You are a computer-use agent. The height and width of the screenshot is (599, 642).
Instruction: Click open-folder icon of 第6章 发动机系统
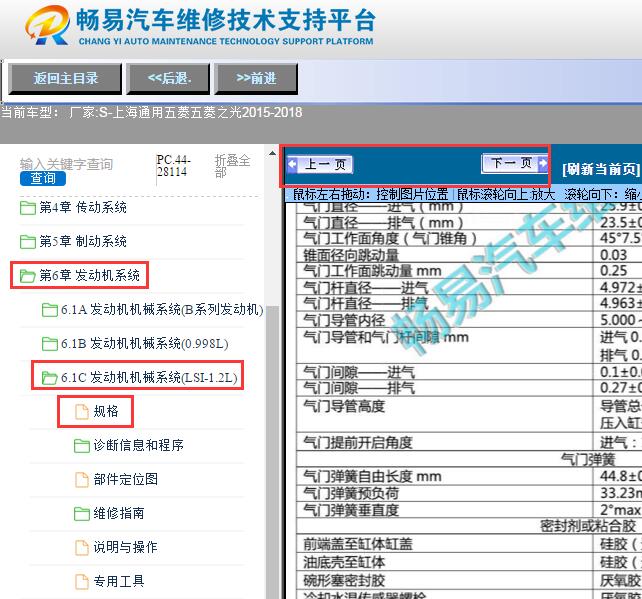click(x=27, y=276)
